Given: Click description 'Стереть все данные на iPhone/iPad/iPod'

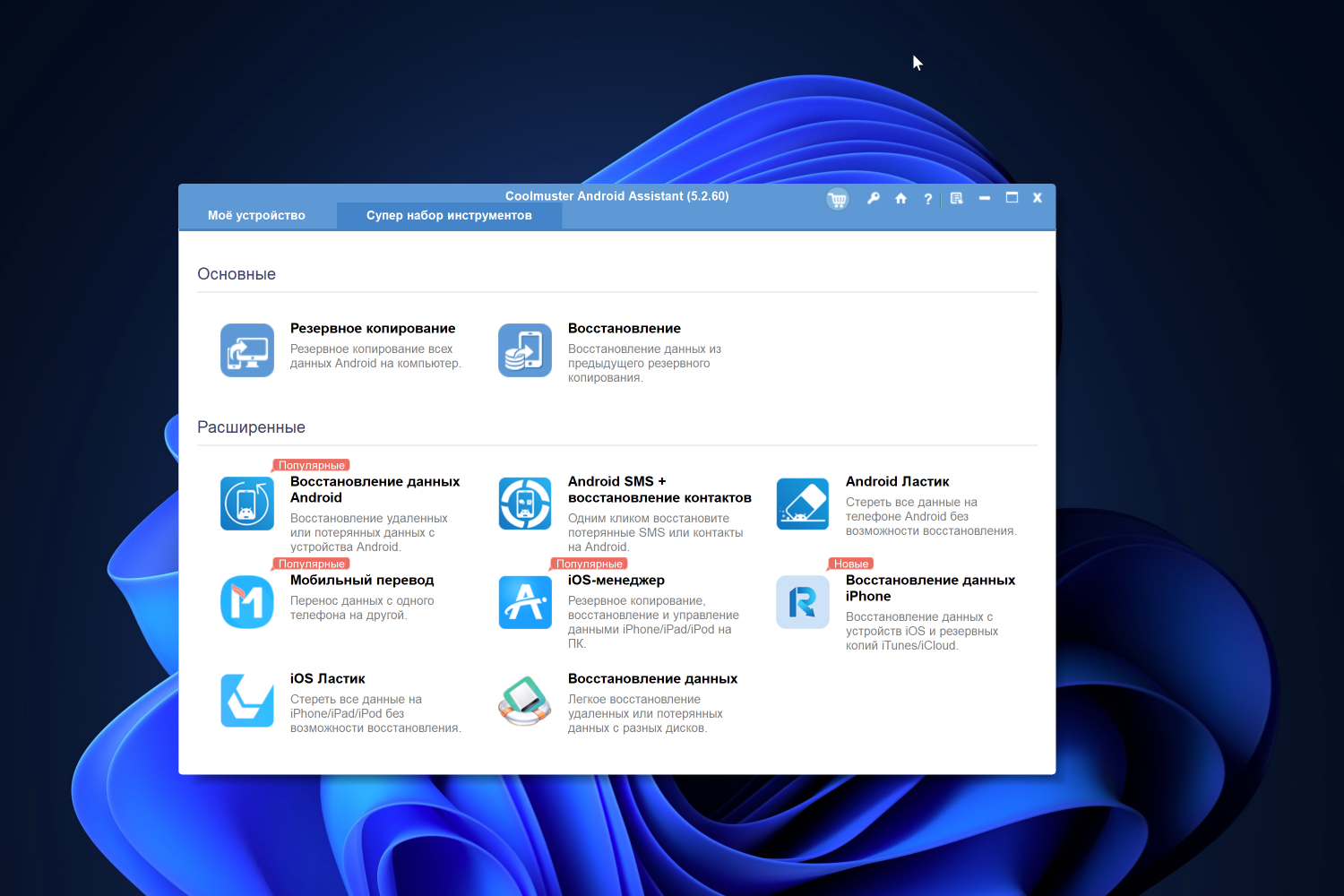Looking at the screenshot, I should pyautogui.click(x=375, y=713).
